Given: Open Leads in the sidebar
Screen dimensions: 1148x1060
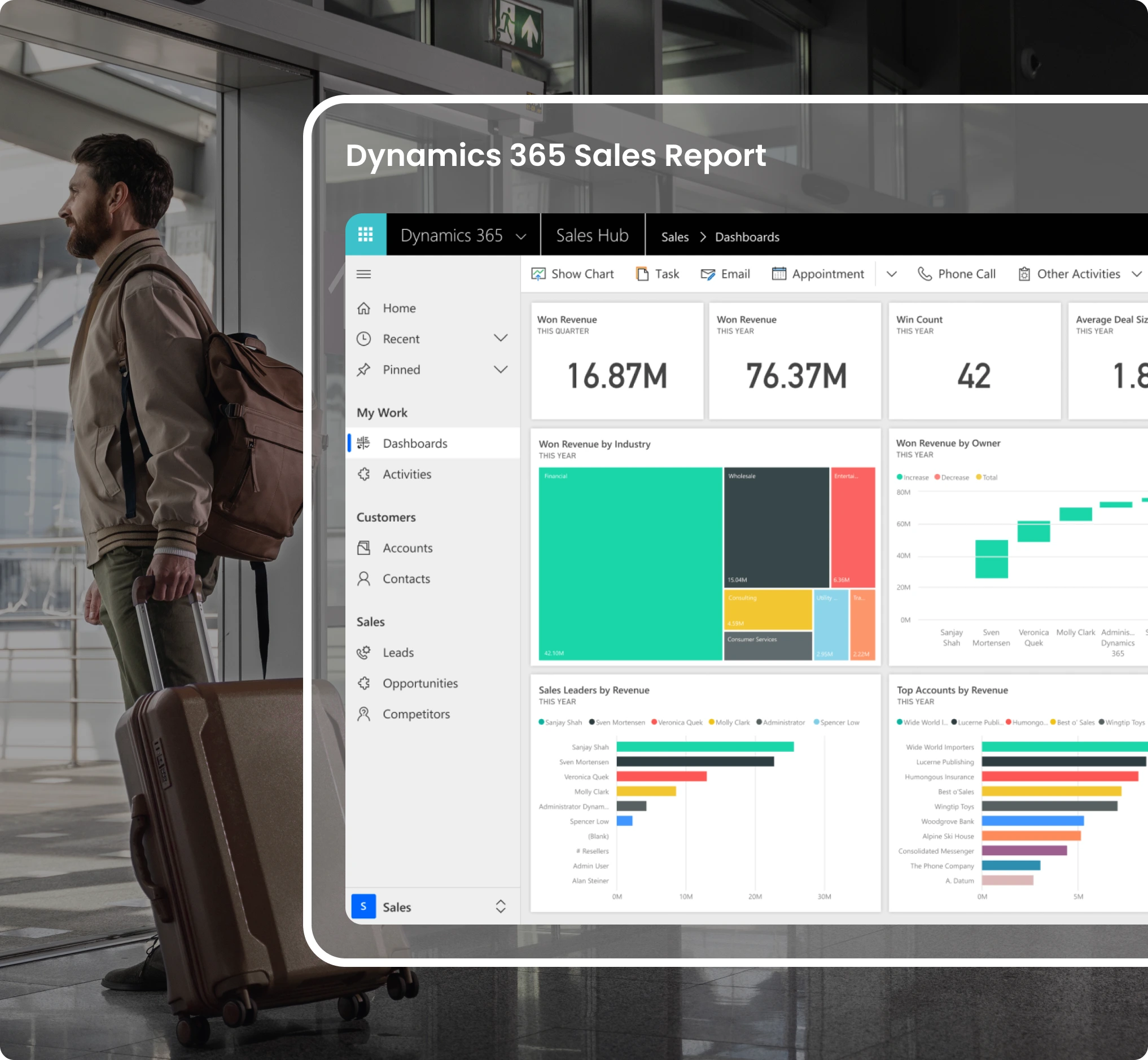Looking at the screenshot, I should (433, 652).
